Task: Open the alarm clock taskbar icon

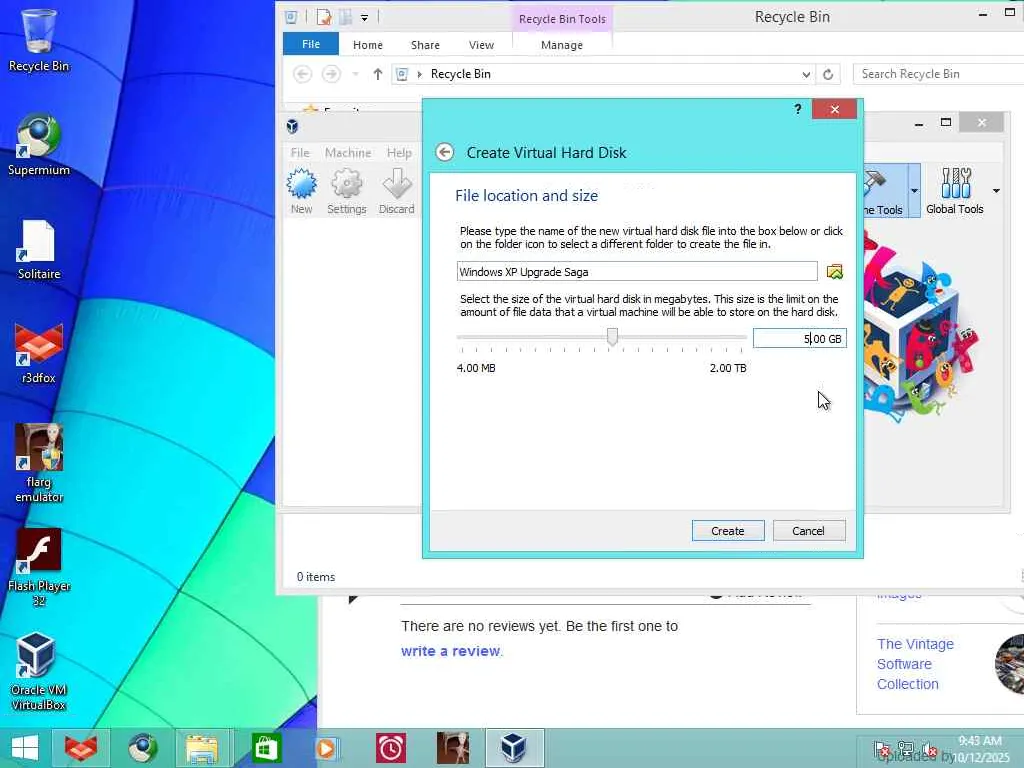Action: point(391,748)
